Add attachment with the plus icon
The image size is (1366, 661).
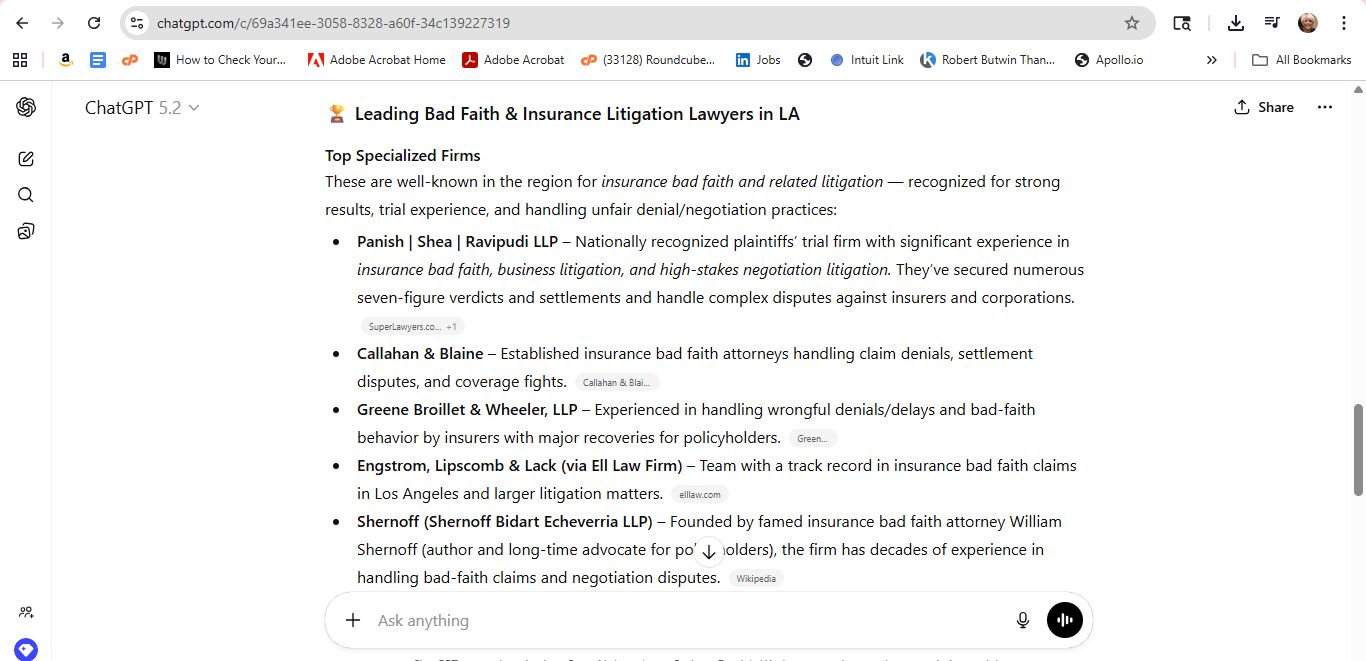point(353,620)
